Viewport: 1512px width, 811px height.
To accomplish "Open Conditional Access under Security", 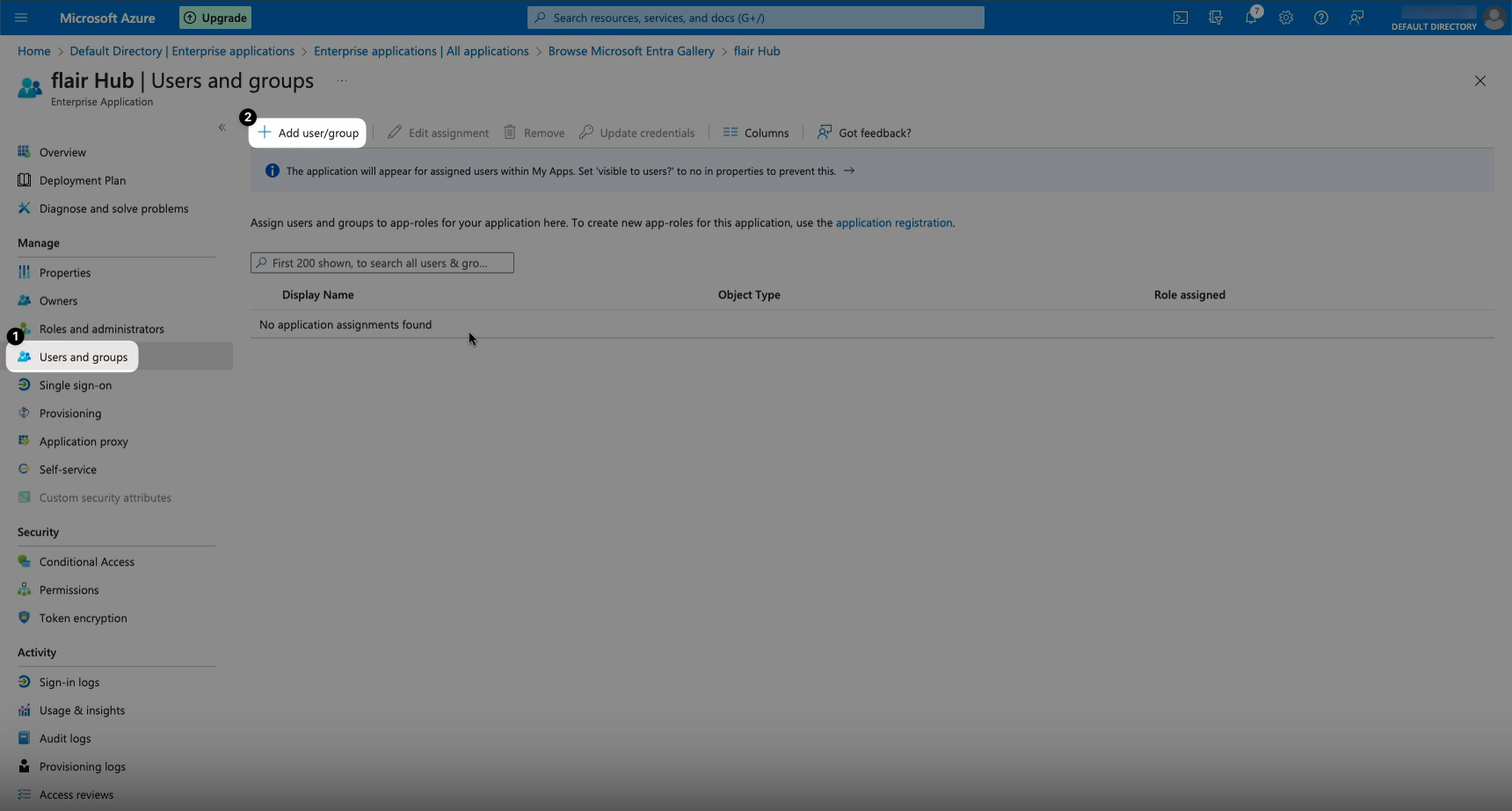I will [x=86, y=562].
